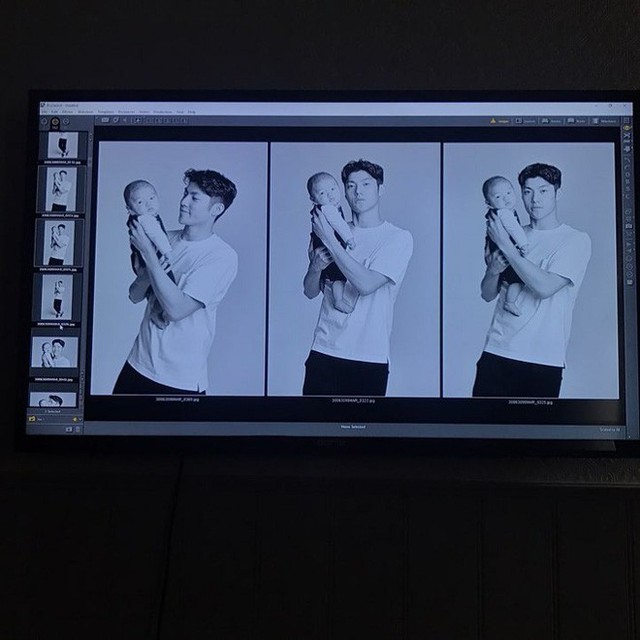
Task: Click the yellow folder icon at bottom left
Action: 32,418
